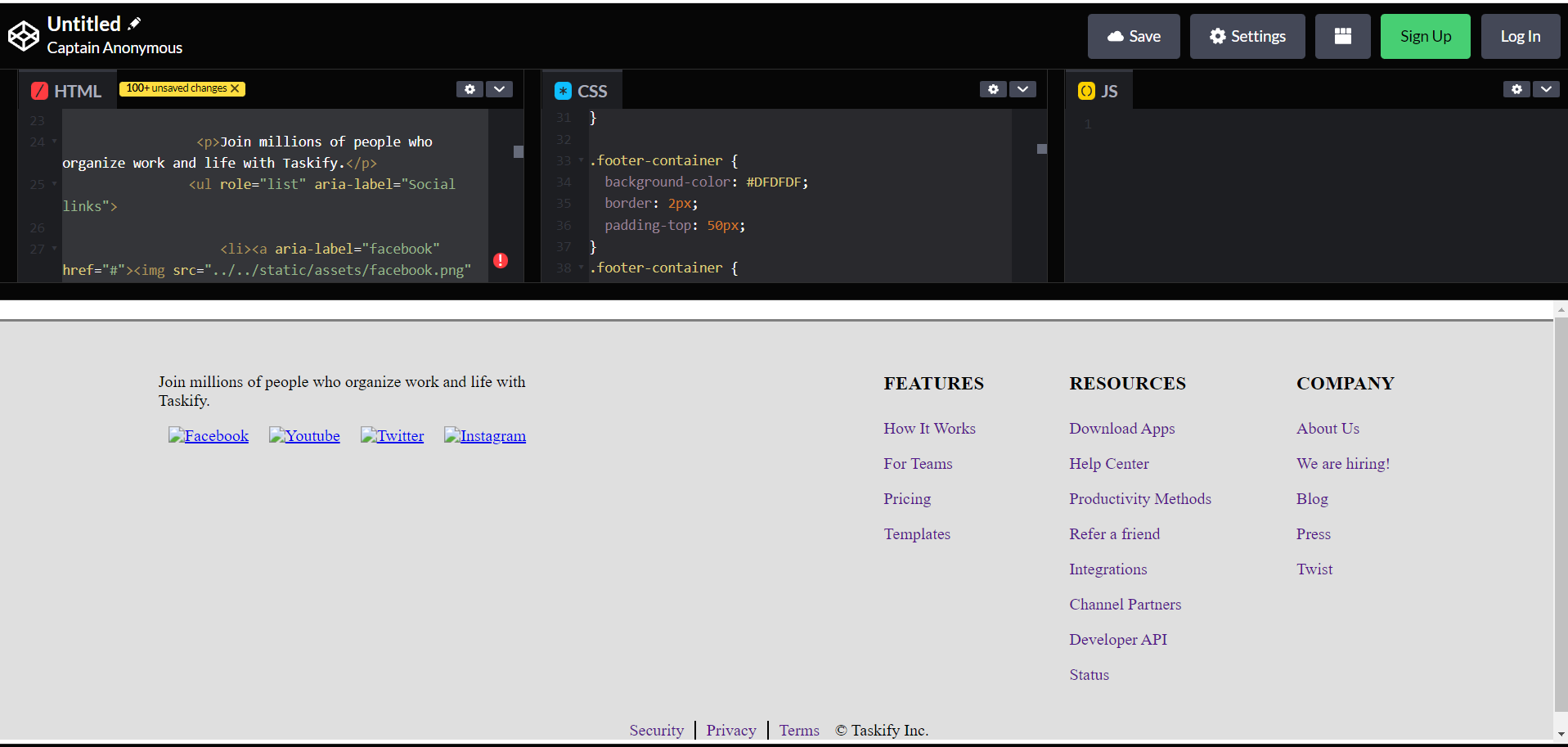The width and height of the screenshot is (1568, 747).
Task: Click the We are hiring! link
Action: tap(1343, 463)
